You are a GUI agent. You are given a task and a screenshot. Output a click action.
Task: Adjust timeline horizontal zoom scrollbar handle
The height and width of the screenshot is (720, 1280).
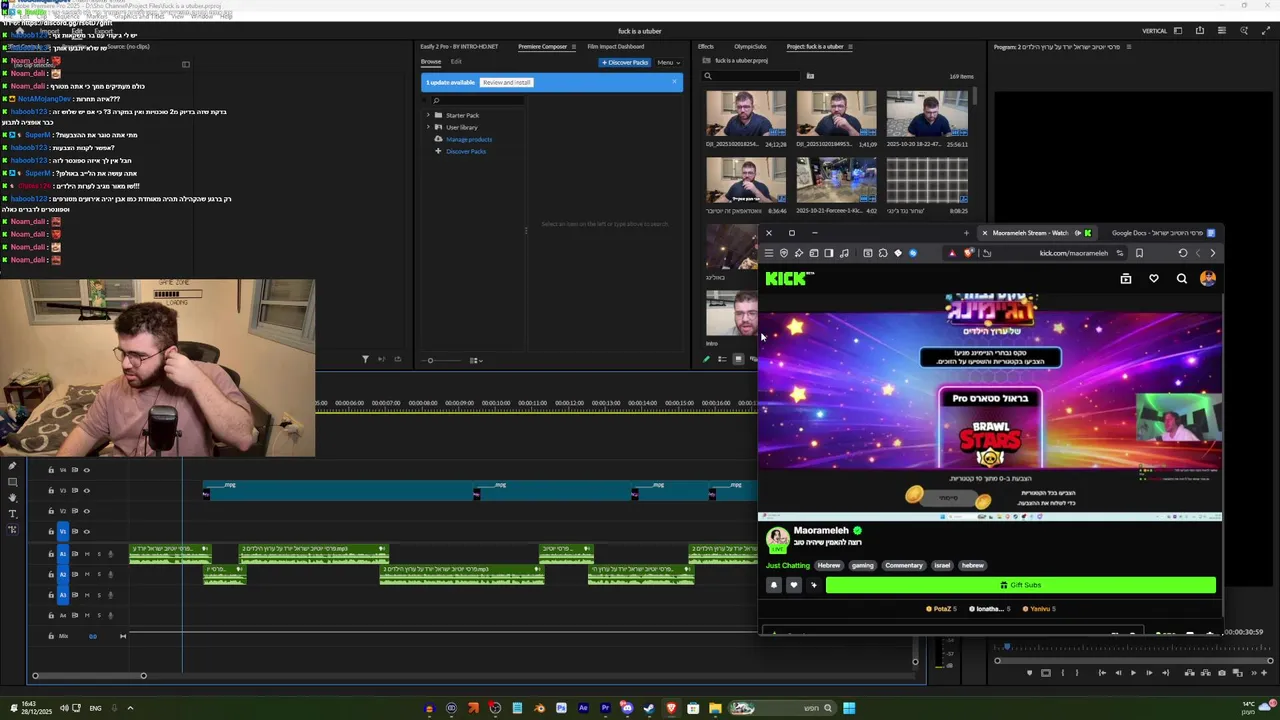point(143,676)
